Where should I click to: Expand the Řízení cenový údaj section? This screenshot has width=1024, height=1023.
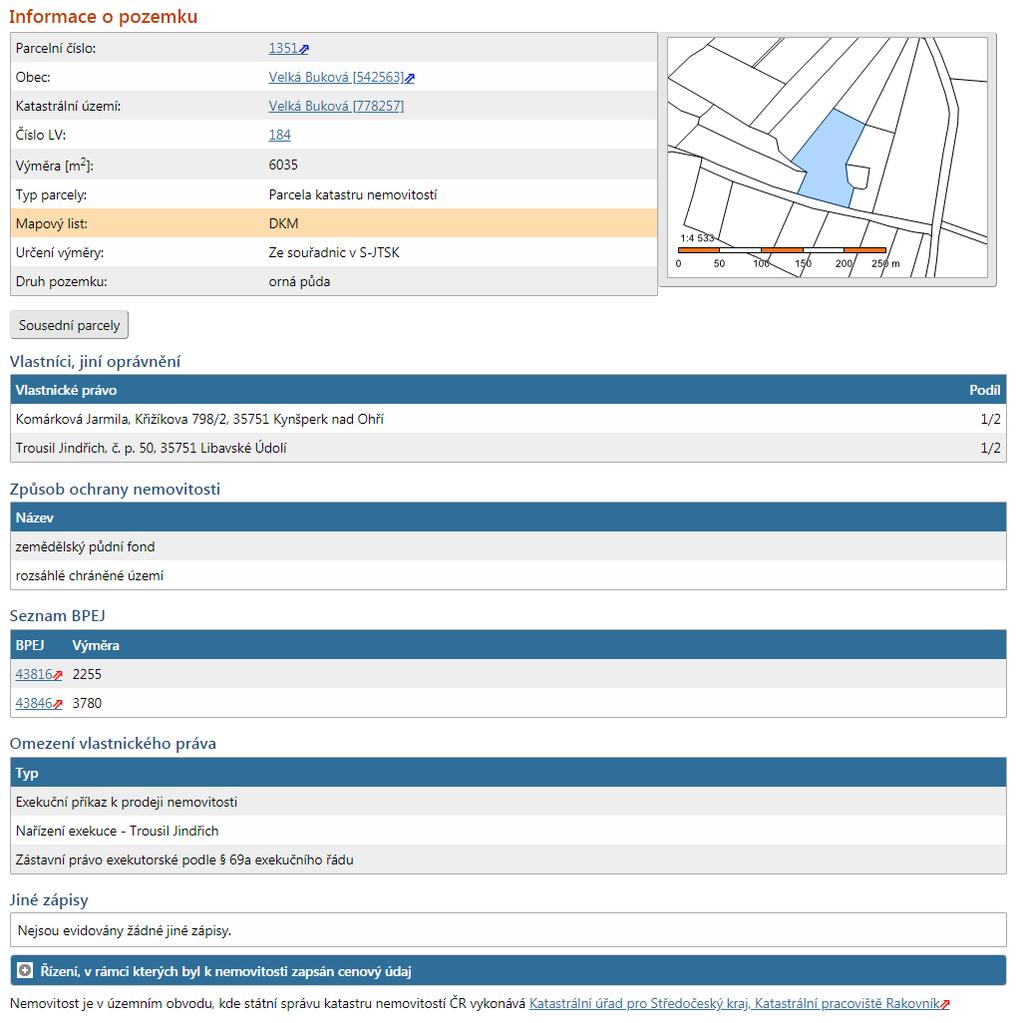tap(508, 971)
